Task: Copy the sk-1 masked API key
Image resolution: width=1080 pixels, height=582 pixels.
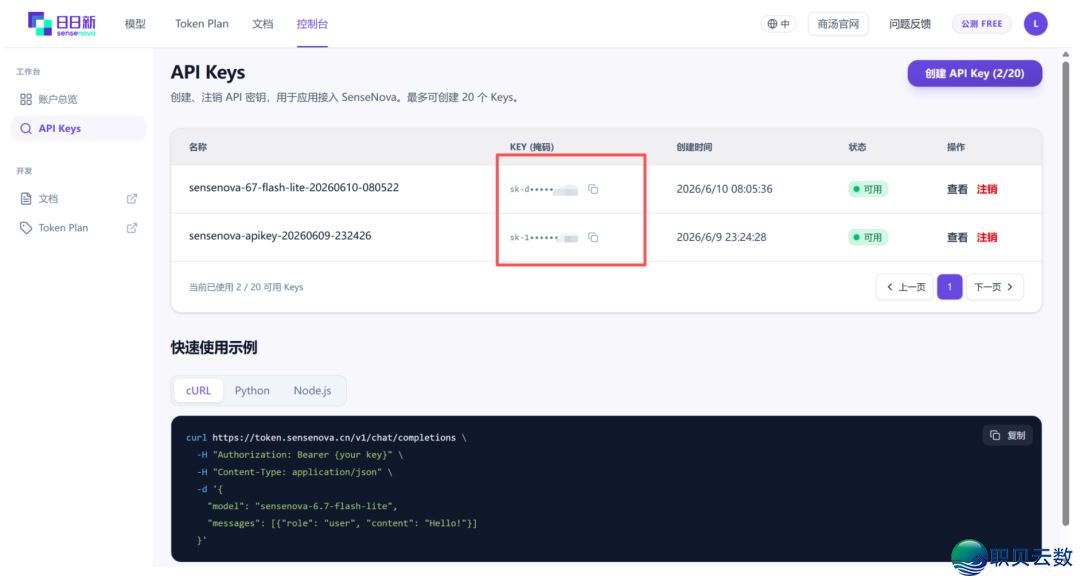Action: [593, 237]
